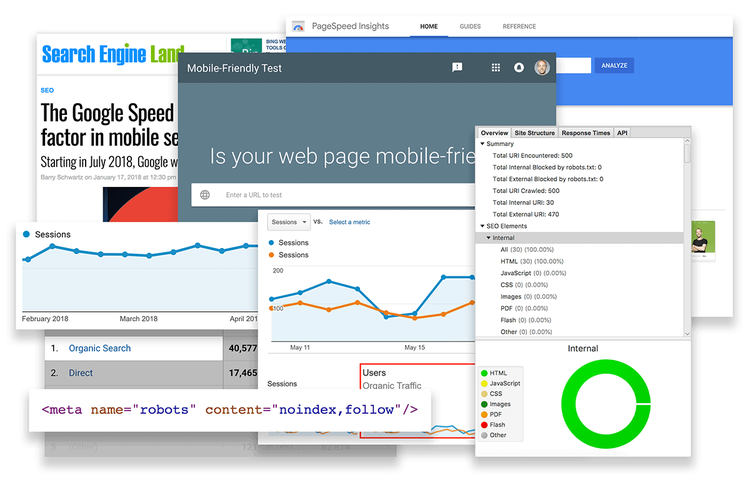
Task: Click the crawler panel scrollbar down arrow
Action: (687, 334)
